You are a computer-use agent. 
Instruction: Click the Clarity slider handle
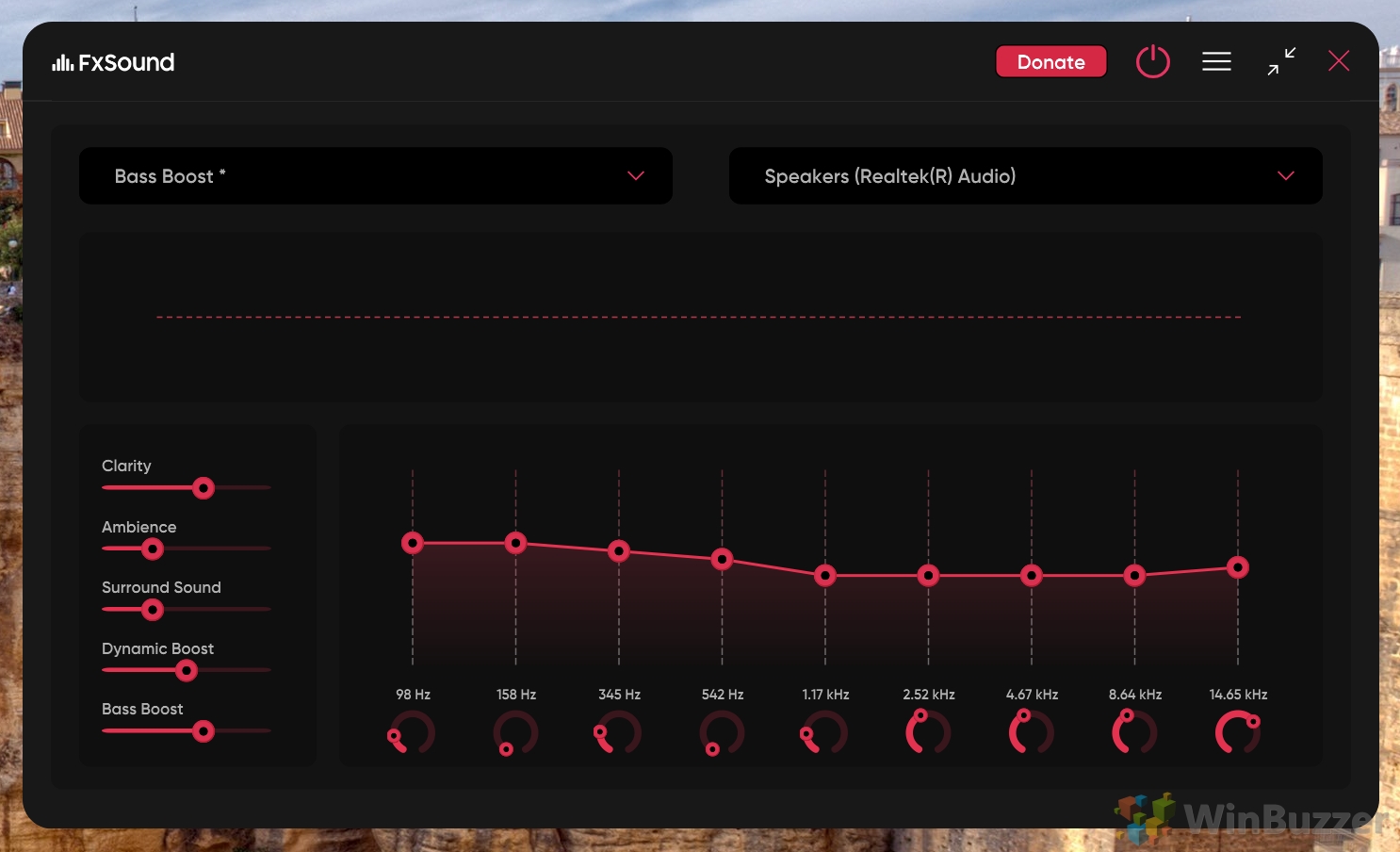203,488
